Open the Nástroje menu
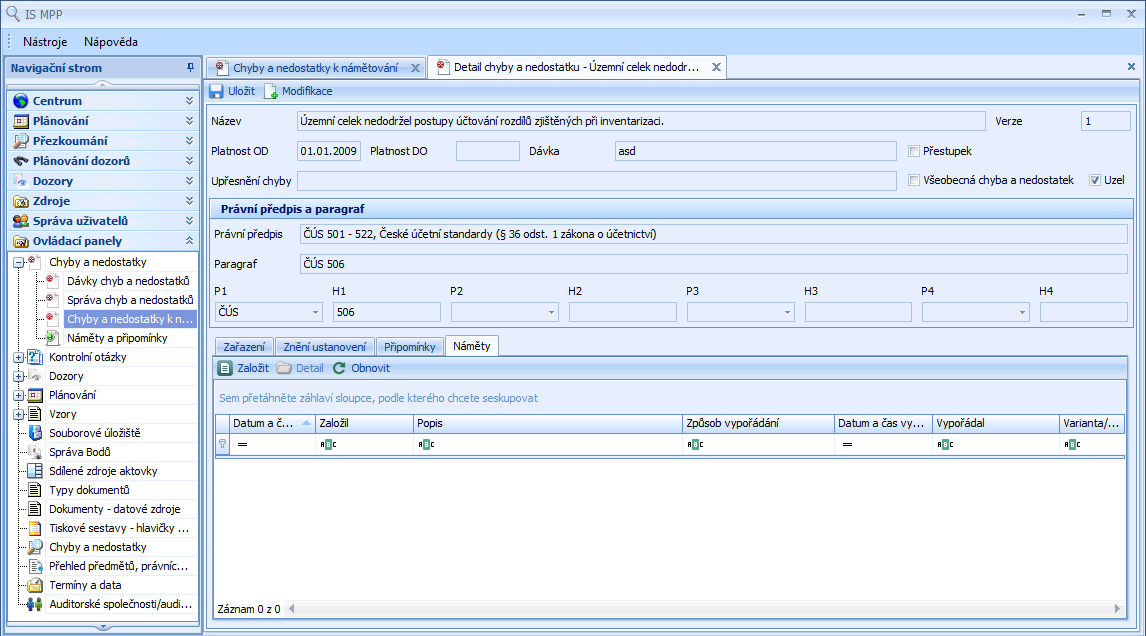Image resolution: width=1146 pixels, height=636 pixels. click(45, 42)
